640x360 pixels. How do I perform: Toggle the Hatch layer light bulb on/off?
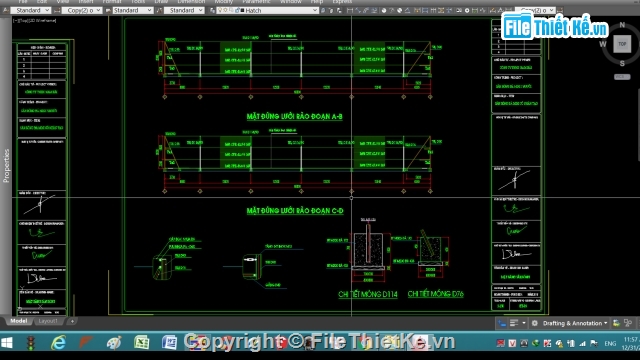(x=220, y=10)
